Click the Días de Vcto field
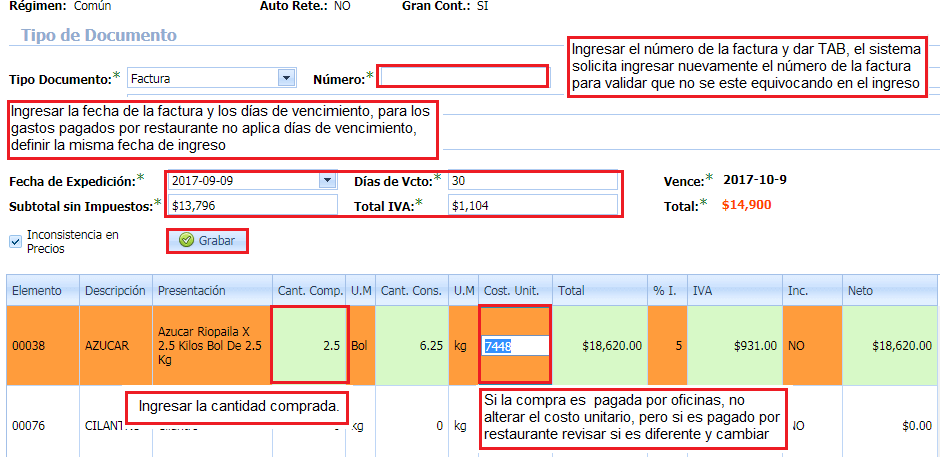The height and width of the screenshot is (457, 940). click(532, 181)
